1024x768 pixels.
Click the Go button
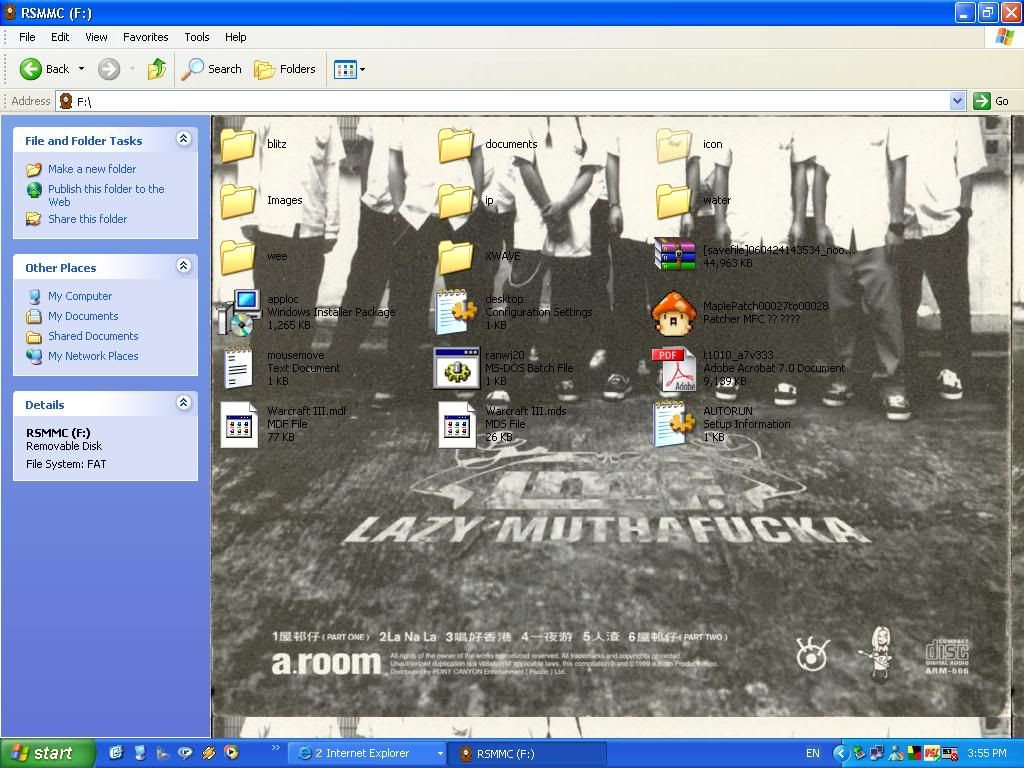pyautogui.click(x=991, y=101)
